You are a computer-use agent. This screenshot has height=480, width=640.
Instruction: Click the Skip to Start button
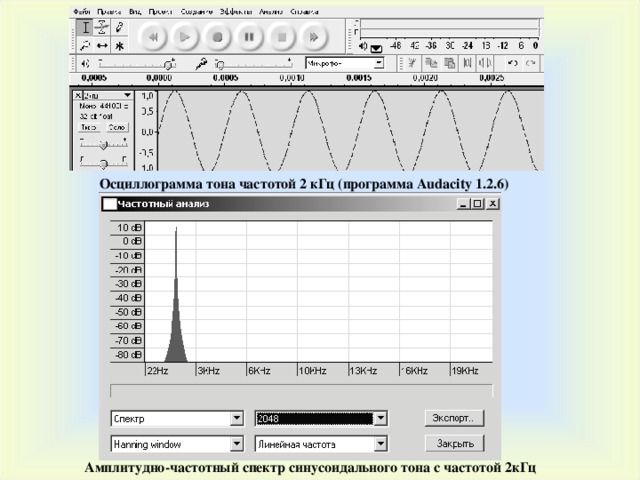(153, 37)
